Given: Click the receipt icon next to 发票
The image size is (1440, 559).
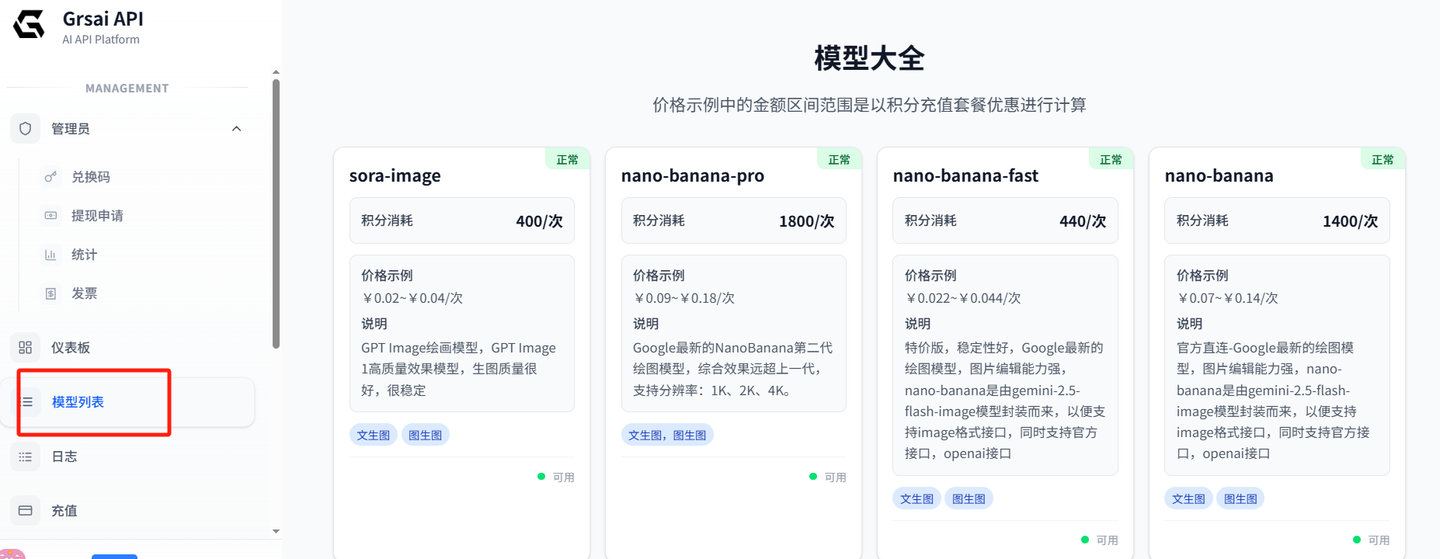Looking at the screenshot, I should (x=51, y=294).
